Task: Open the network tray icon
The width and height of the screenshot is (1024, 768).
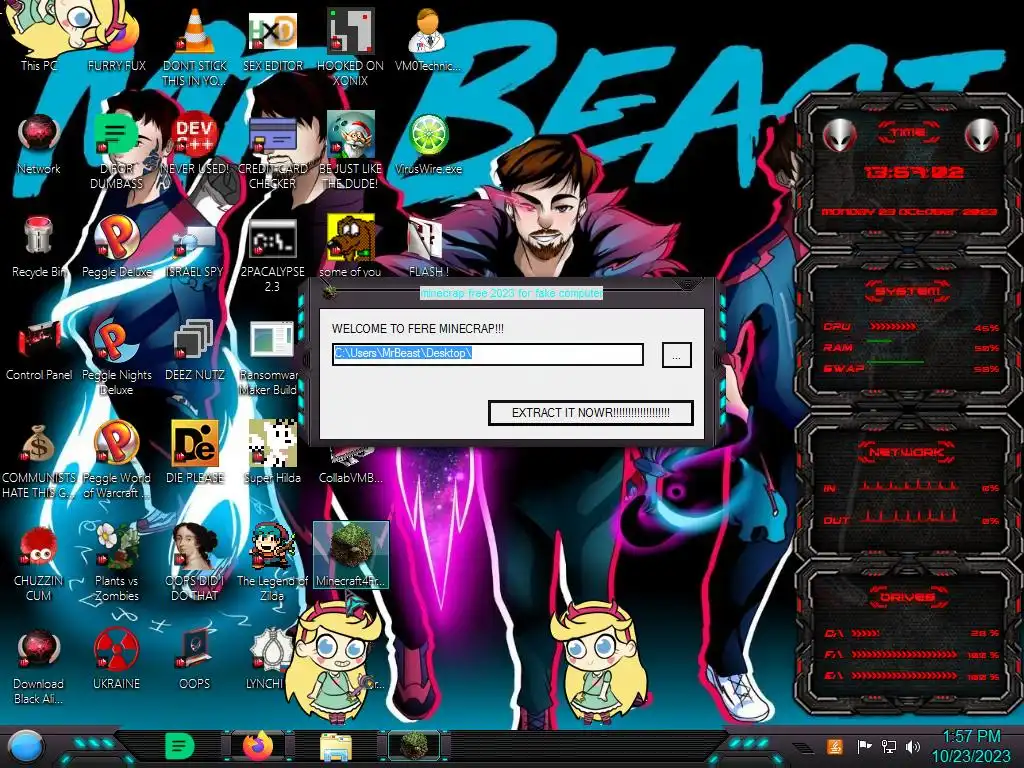Action: pos(889,746)
